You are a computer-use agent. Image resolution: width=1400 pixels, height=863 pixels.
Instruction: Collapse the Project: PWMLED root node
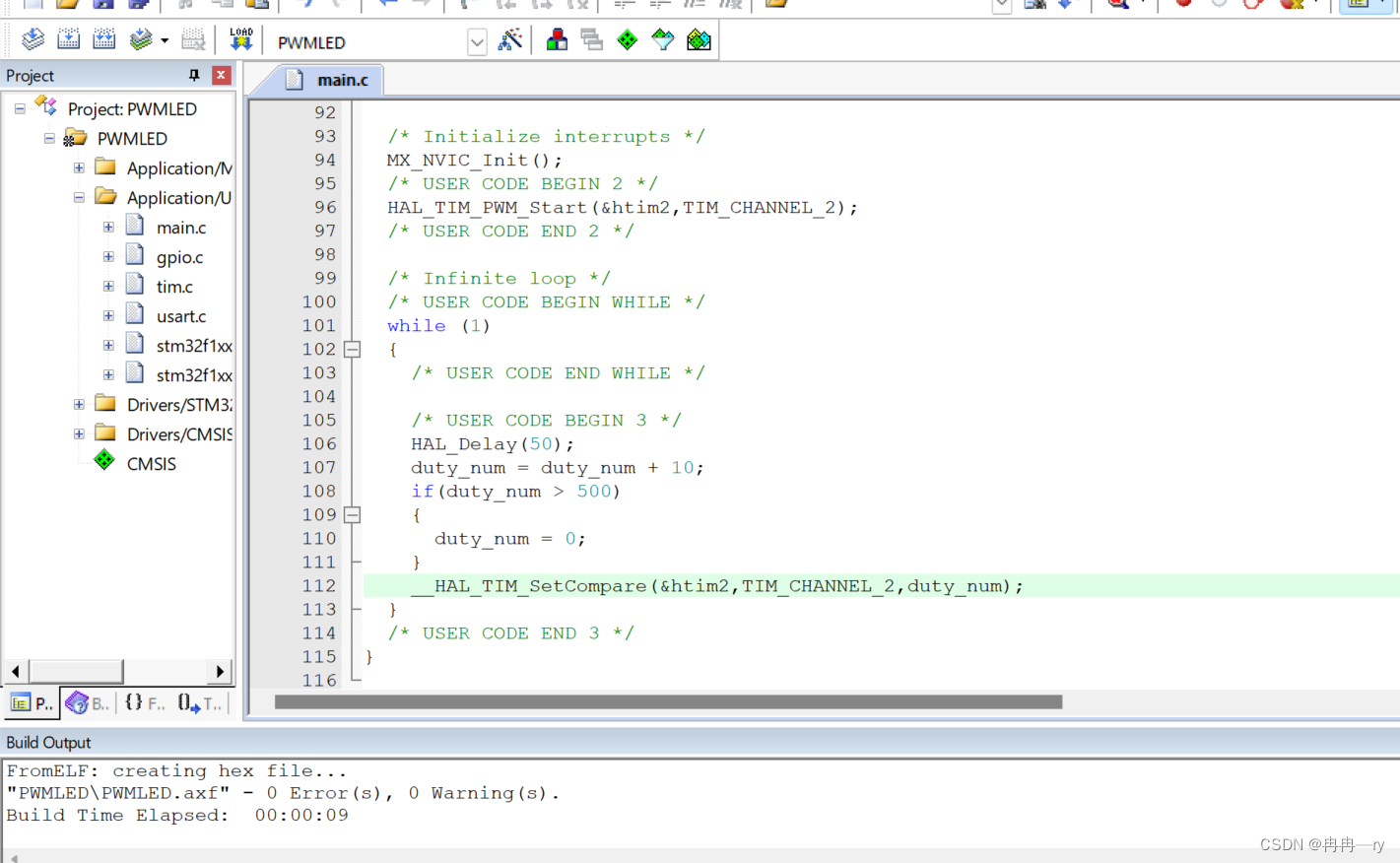tap(20, 109)
